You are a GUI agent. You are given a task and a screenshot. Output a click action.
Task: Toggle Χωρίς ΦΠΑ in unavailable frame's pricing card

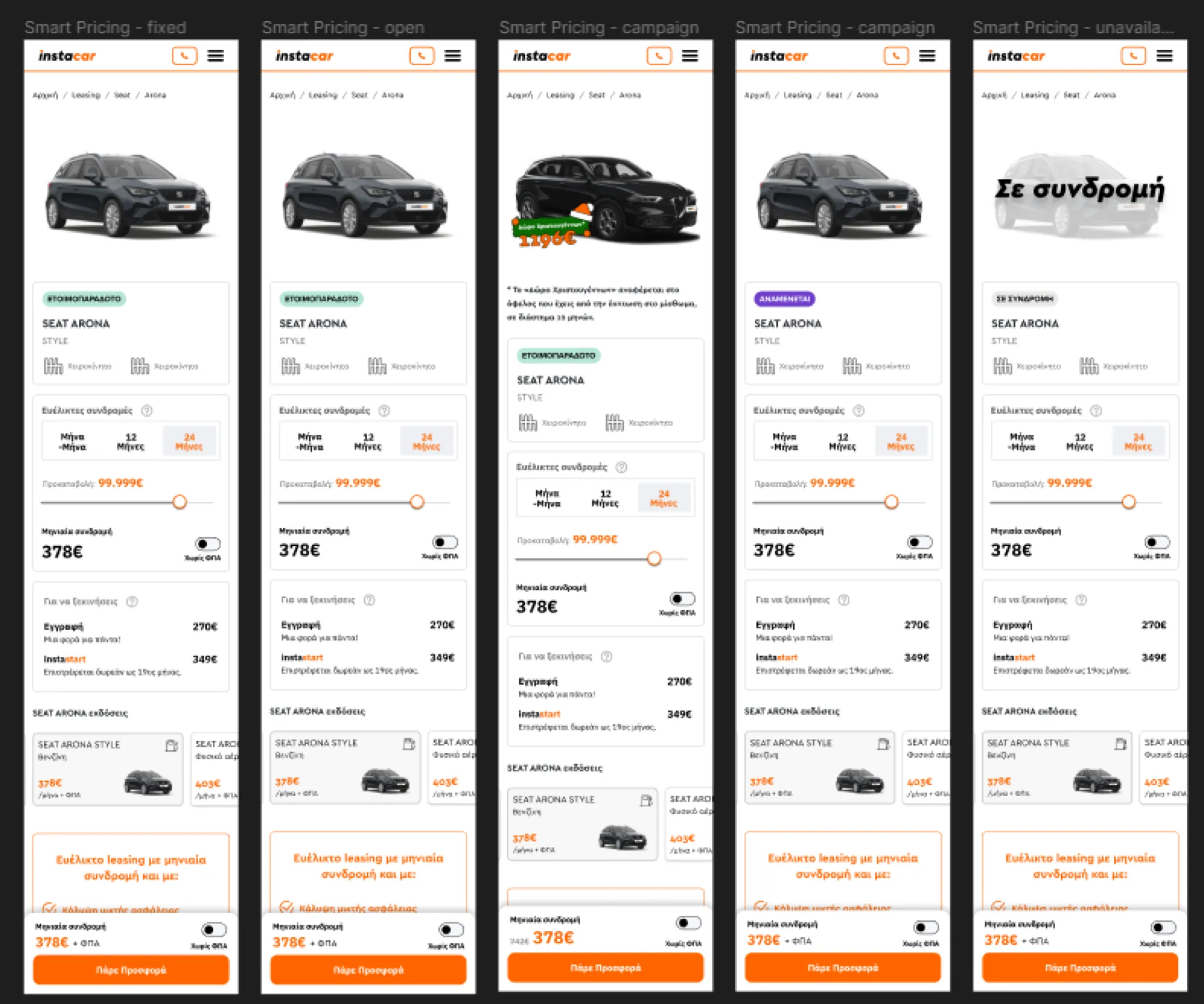tap(1157, 542)
